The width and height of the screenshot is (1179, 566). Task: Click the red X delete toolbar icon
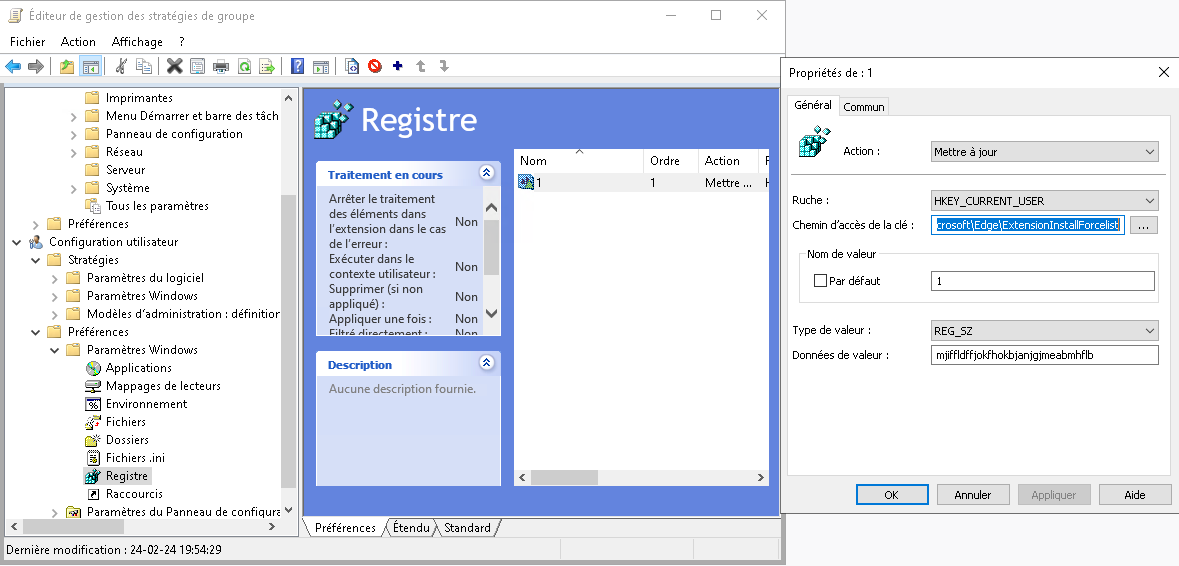pos(174,67)
